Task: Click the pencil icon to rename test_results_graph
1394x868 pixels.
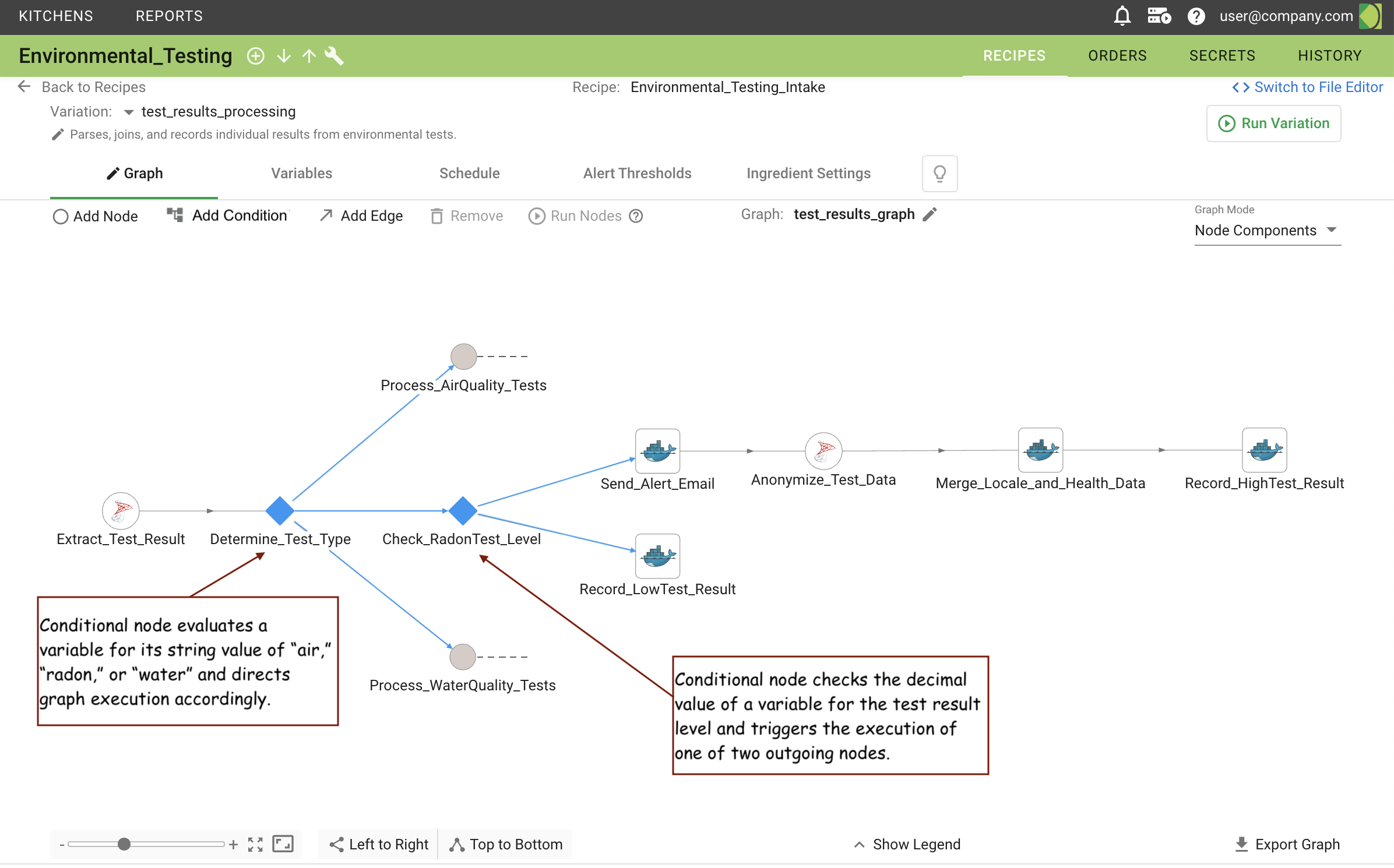Action: pos(930,214)
